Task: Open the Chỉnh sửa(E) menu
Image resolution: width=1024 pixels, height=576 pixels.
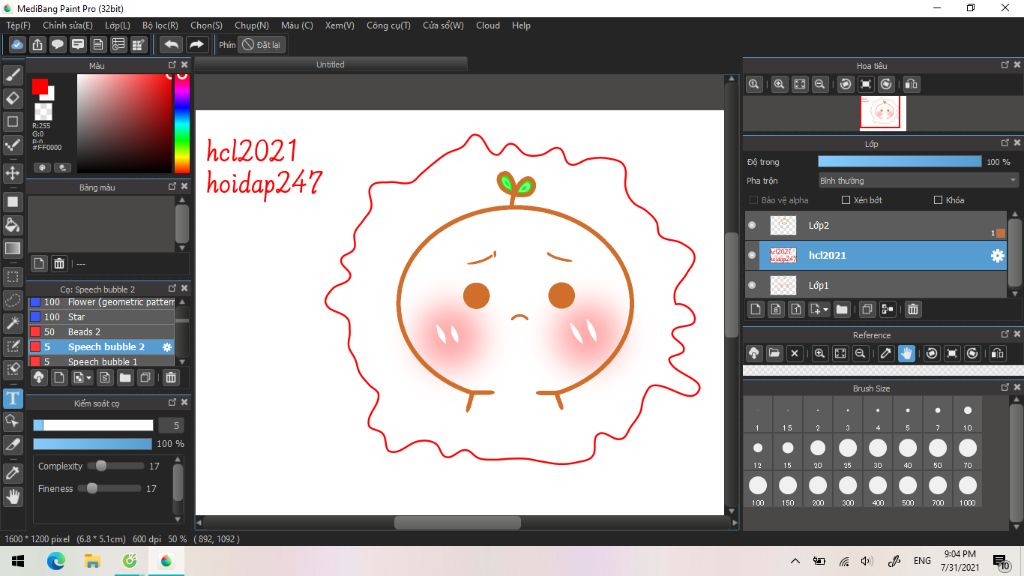Action: [x=68, y=25]
